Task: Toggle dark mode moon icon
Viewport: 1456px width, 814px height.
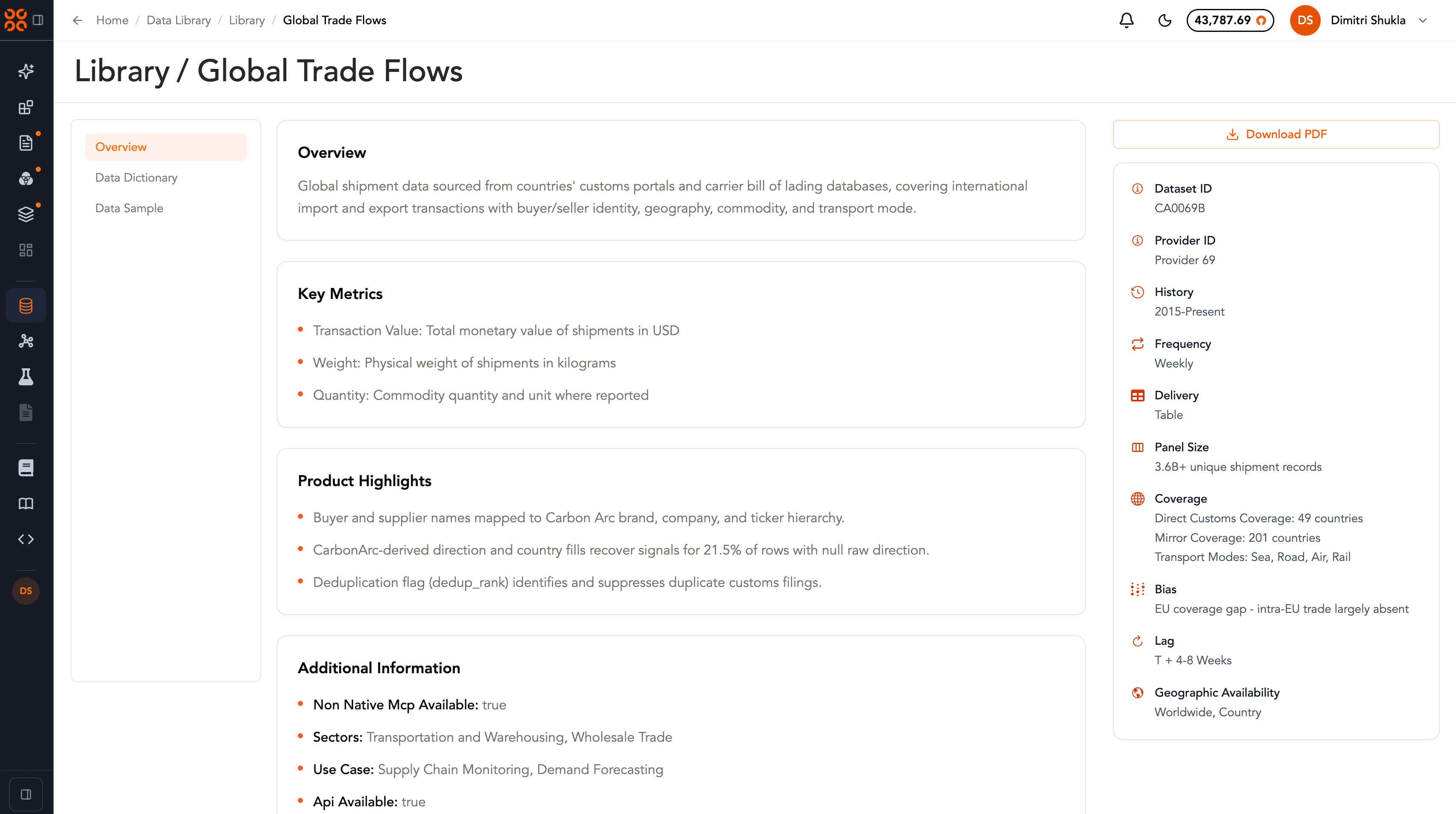Action: click(1165, 20)
